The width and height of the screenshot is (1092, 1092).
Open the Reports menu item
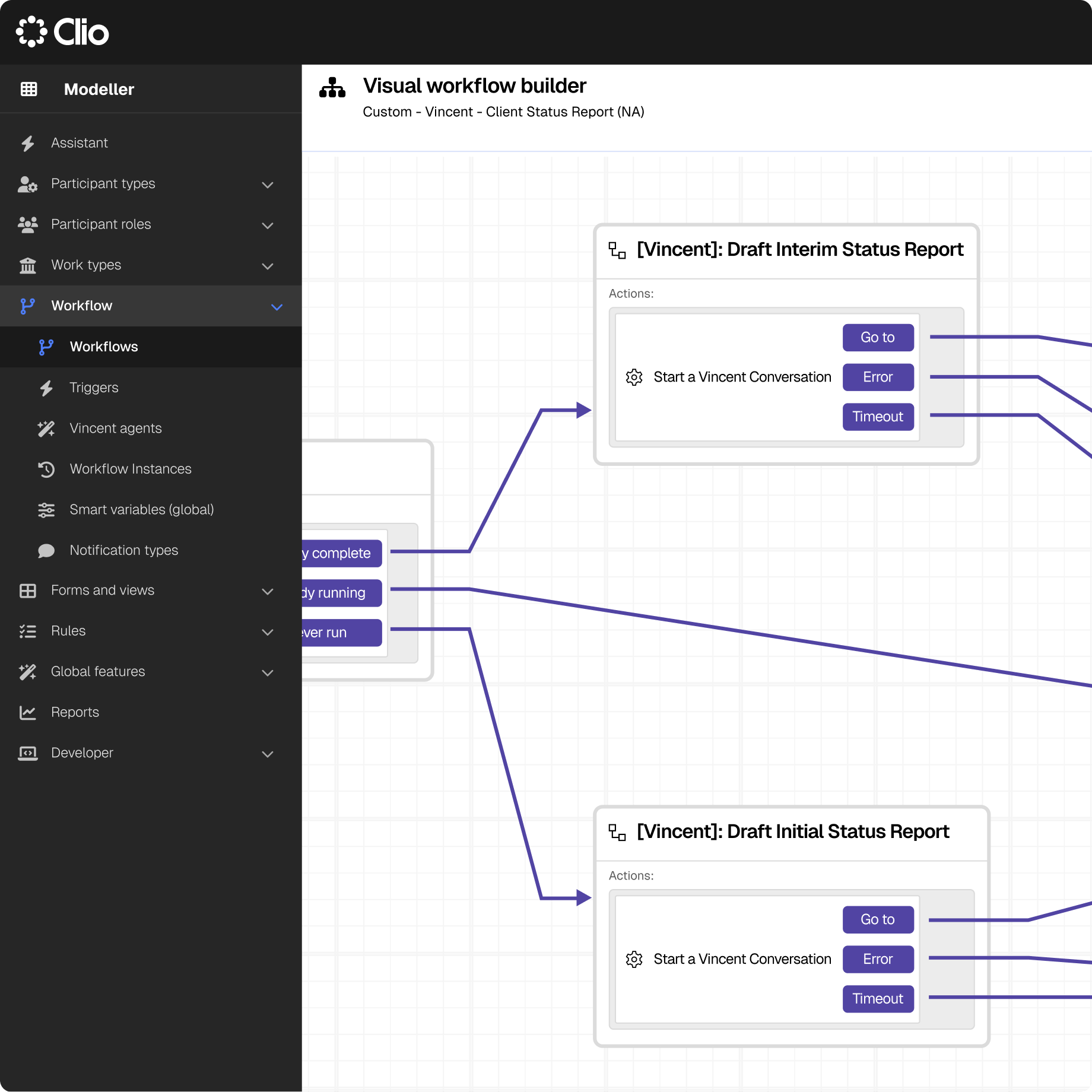[151, 712]
